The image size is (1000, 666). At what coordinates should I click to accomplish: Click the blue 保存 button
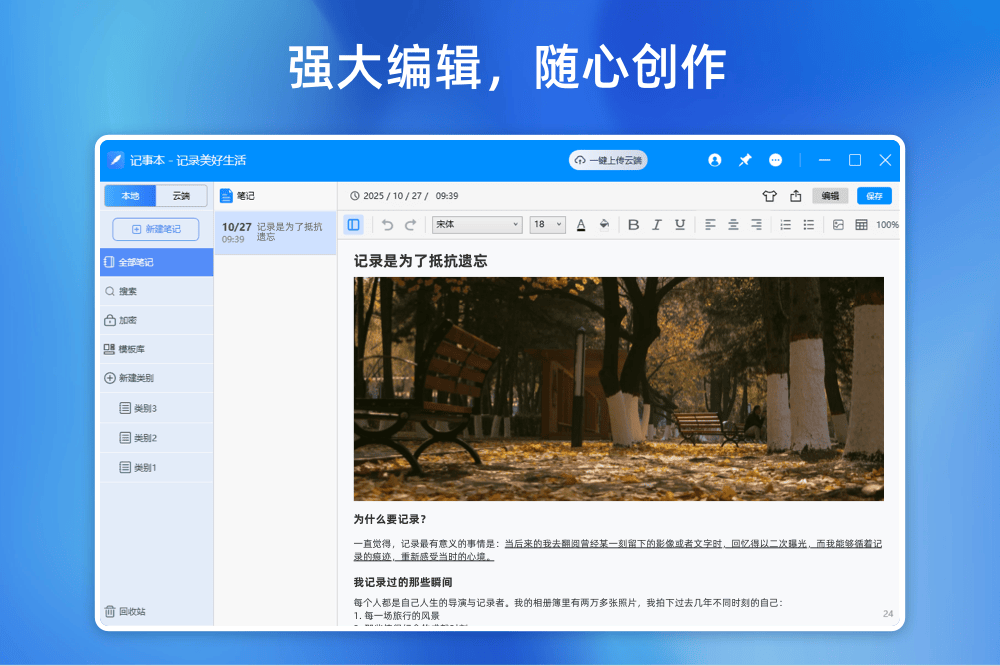pyautogui.click(x=874, y=196)
